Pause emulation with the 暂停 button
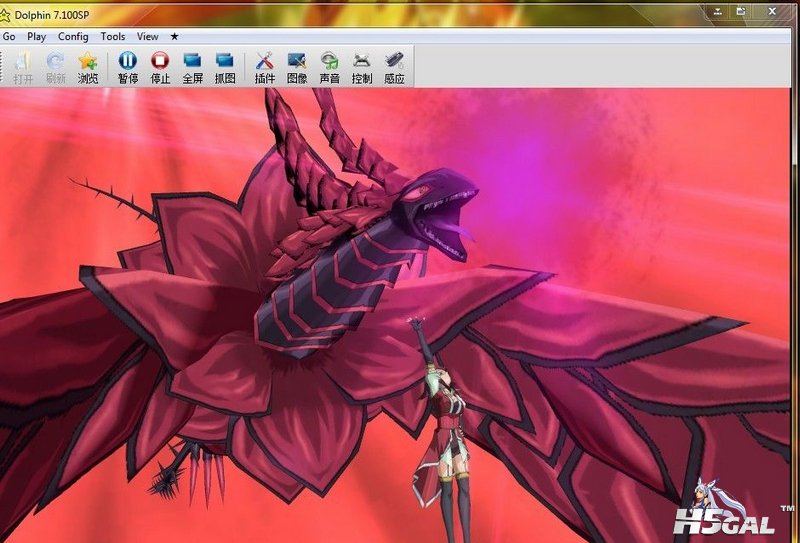 pyautogui.click(x=128, y=67)
